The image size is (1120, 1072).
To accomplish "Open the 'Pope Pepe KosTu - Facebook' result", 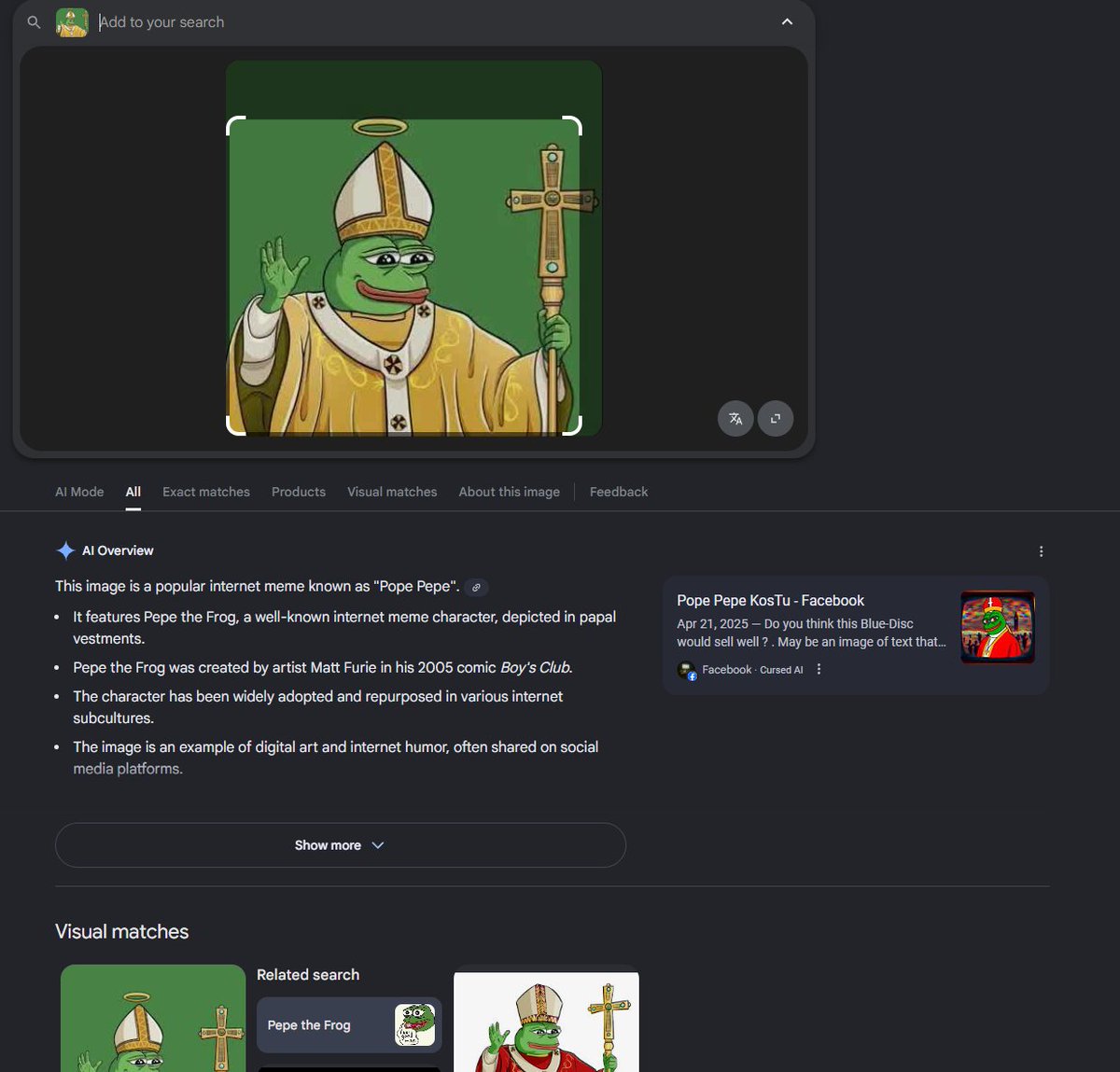I will 770,601.
